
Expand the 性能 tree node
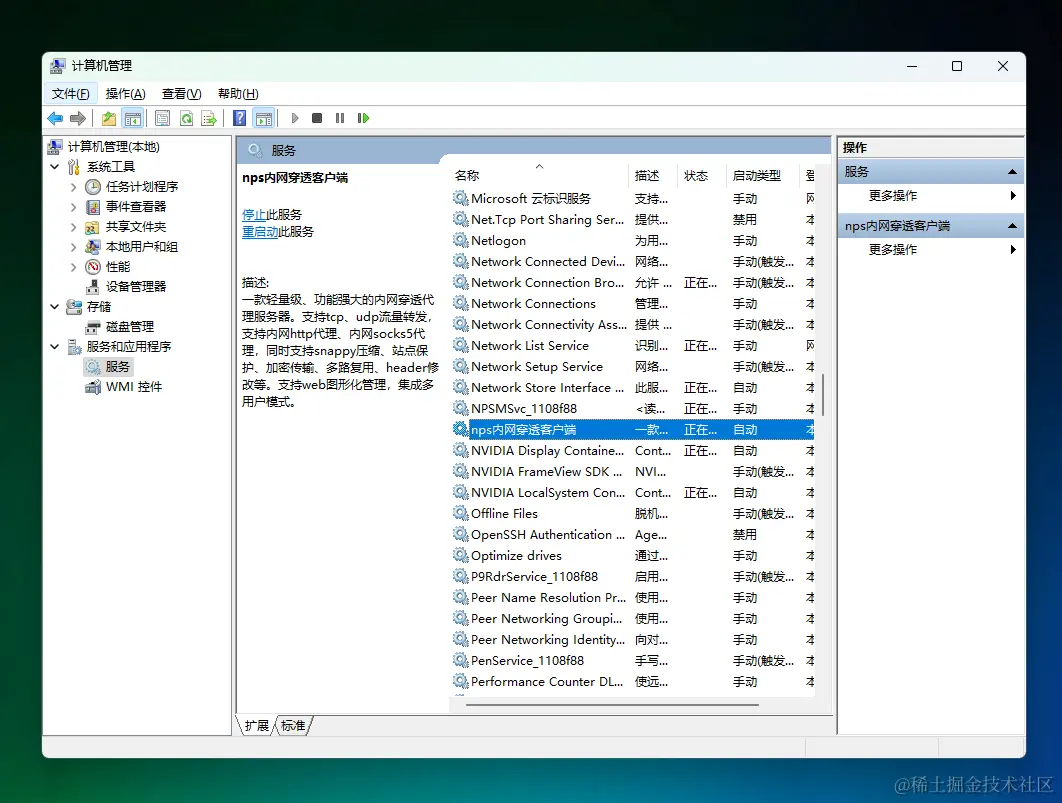(x=73, y=267)
